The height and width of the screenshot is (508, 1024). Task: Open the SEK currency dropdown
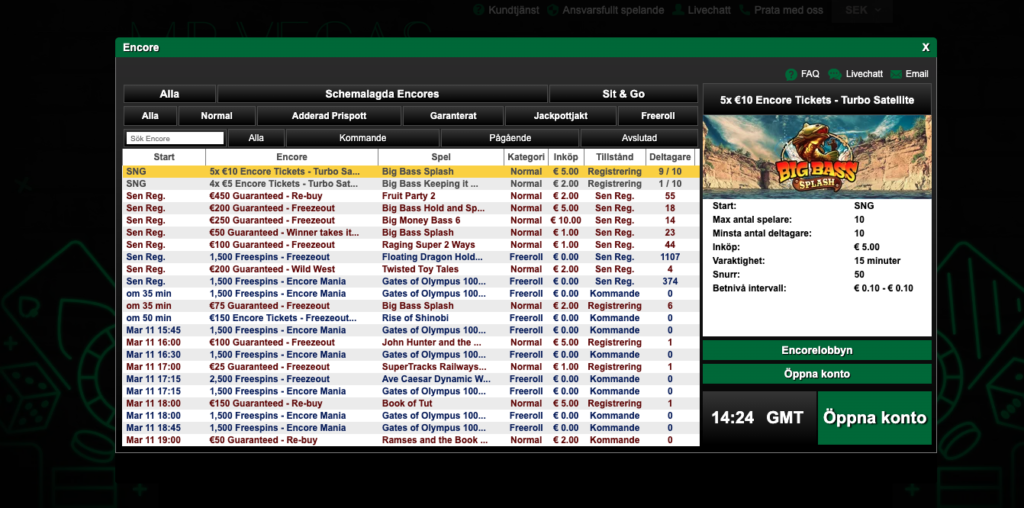click(x=862, y=10)
